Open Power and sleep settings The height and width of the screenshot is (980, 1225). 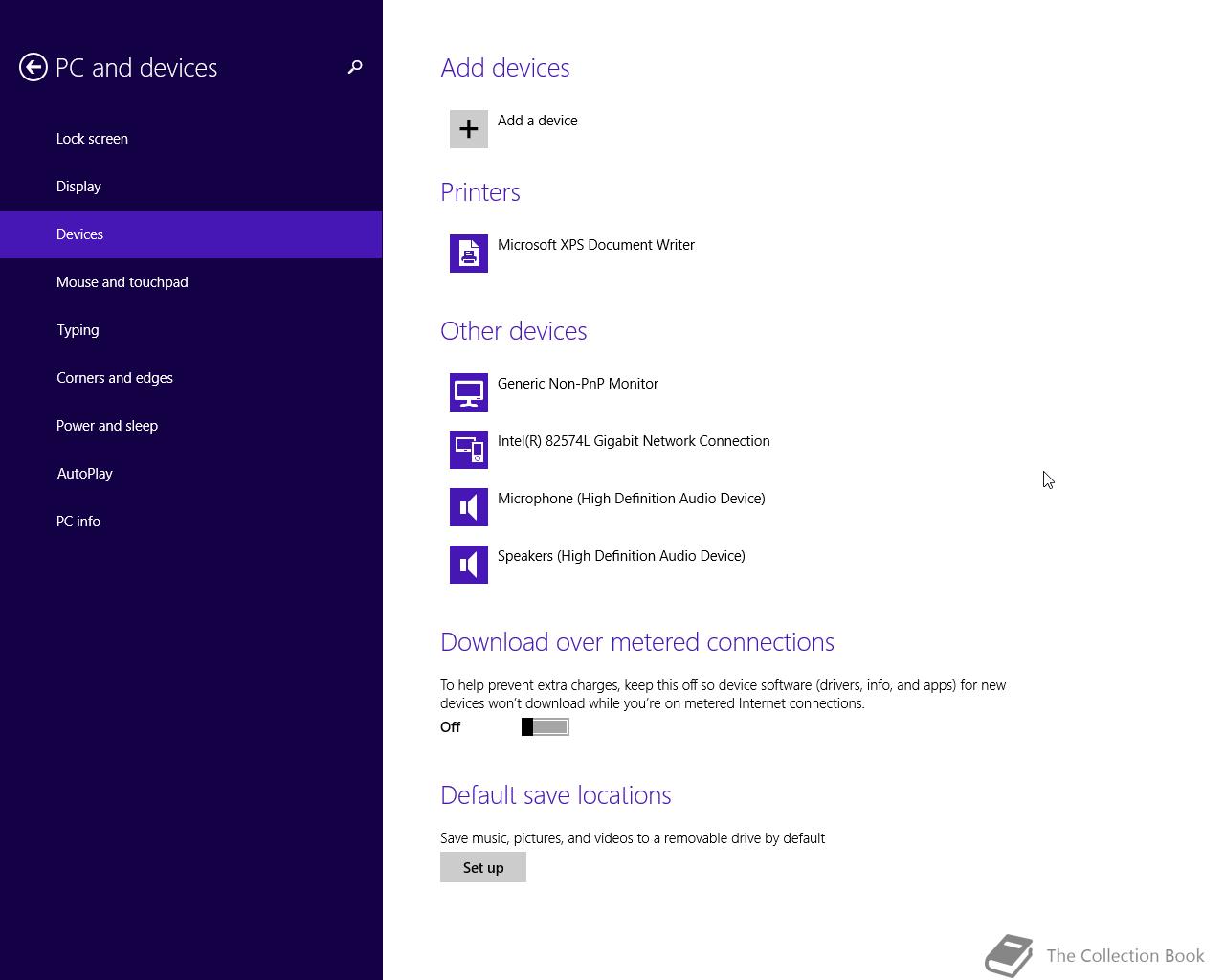coord(191,426)
